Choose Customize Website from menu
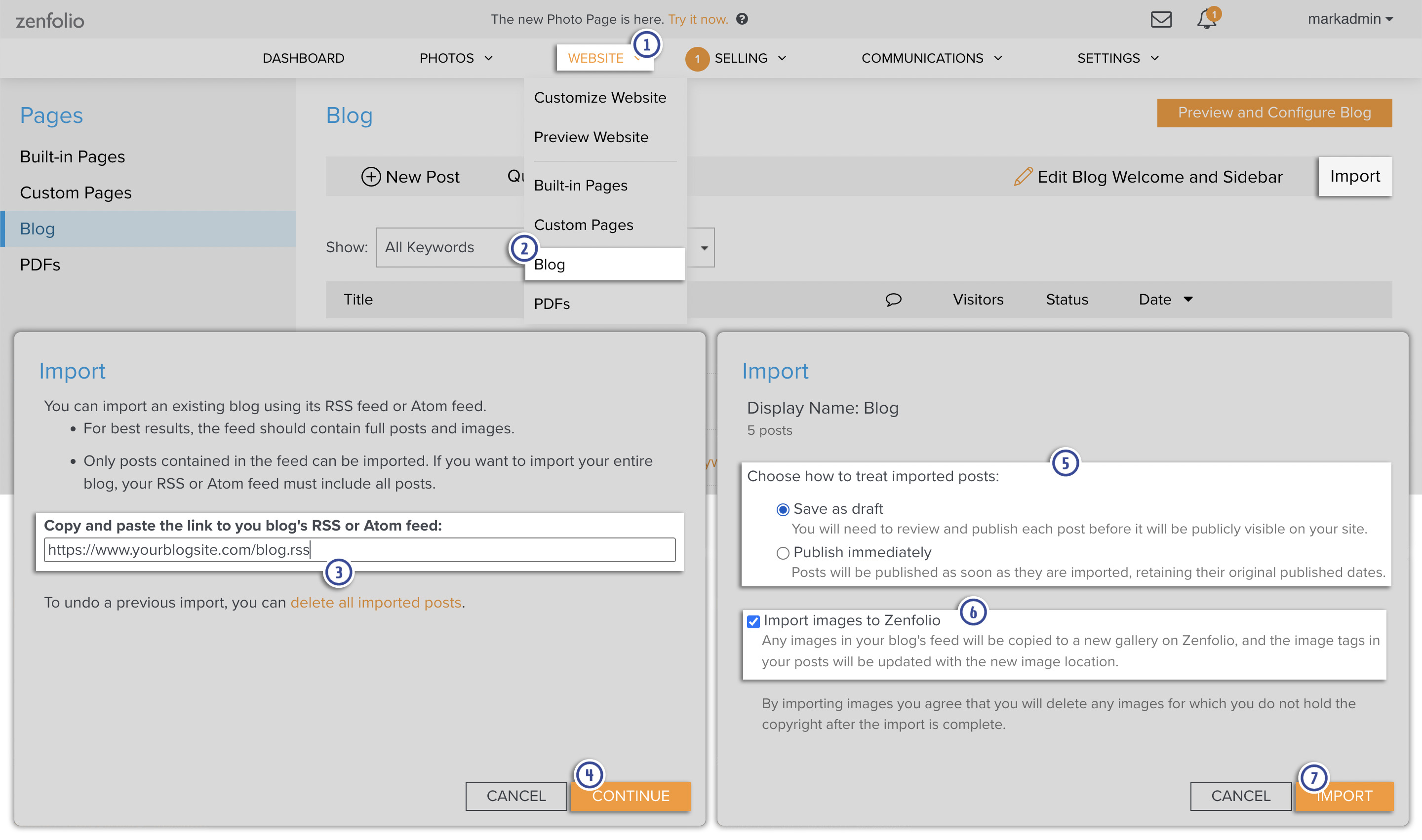 pos(600,97)
